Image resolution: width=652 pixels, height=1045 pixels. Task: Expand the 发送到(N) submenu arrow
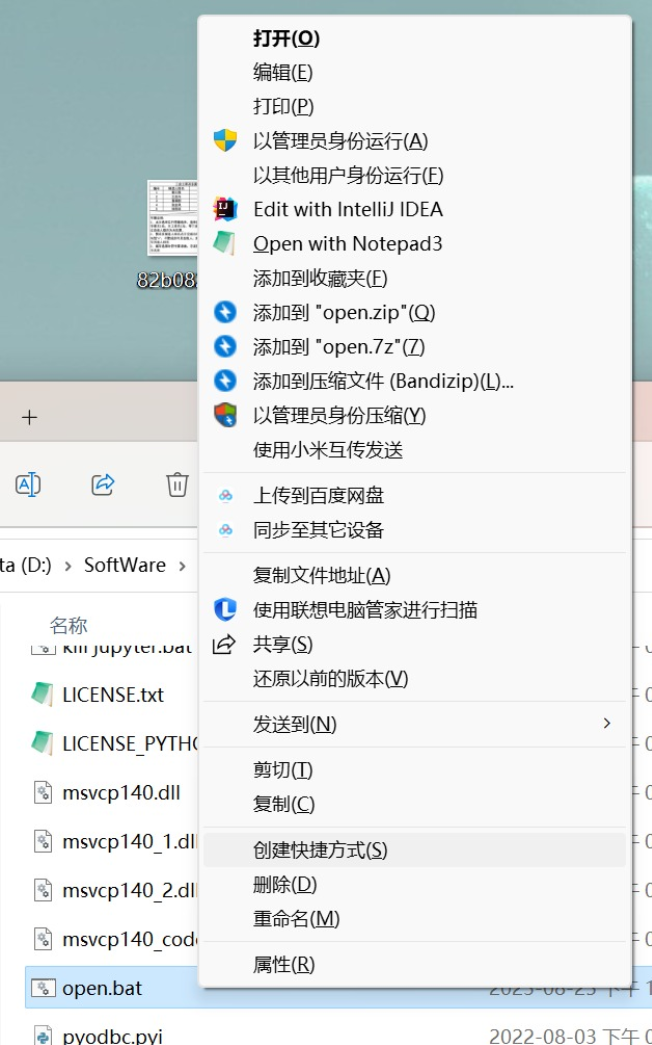[606, 723]
